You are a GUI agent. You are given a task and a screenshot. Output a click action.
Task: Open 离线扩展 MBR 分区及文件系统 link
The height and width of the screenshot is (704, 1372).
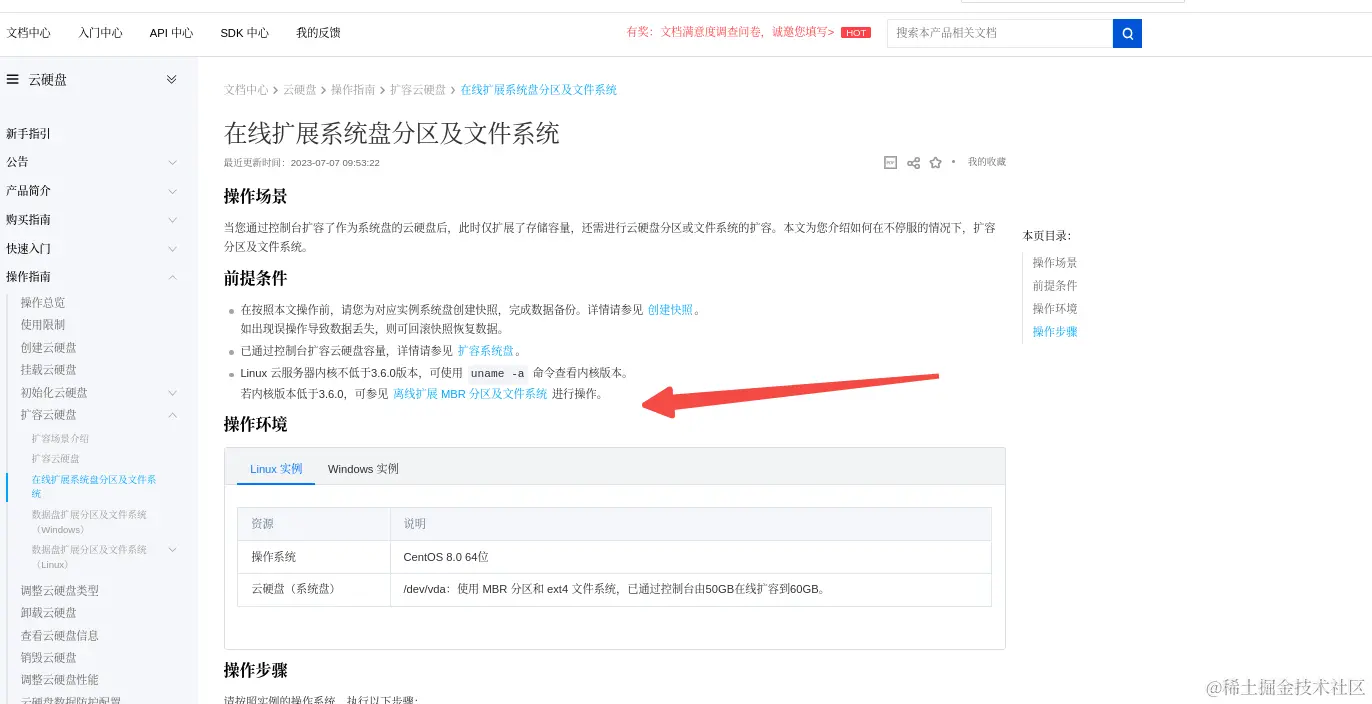point(470,394)
